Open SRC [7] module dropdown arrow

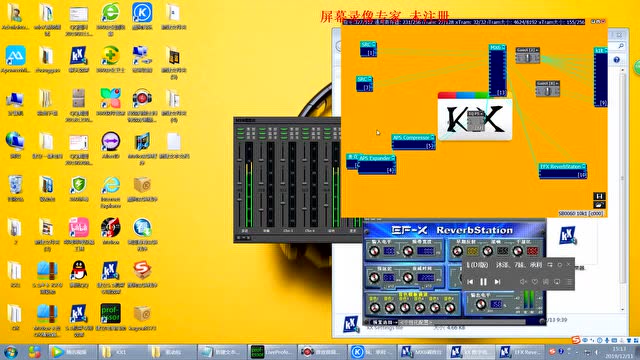[x=370, y=79]
